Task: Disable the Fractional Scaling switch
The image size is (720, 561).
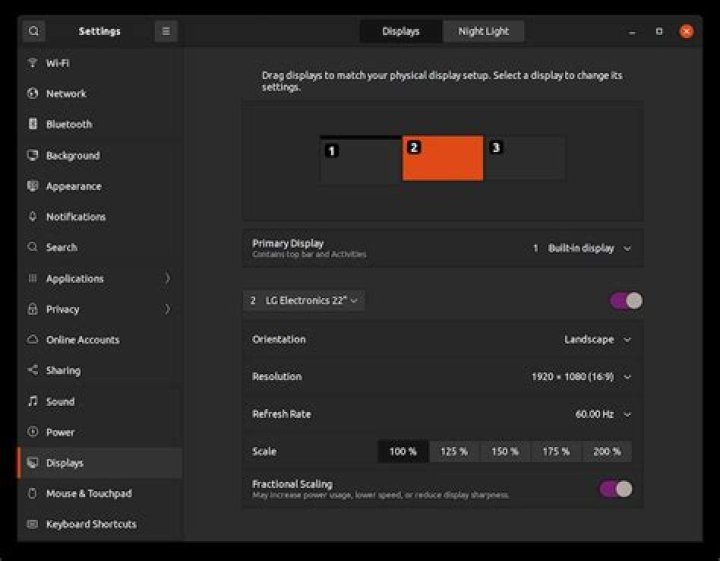Action: (616, 489)
